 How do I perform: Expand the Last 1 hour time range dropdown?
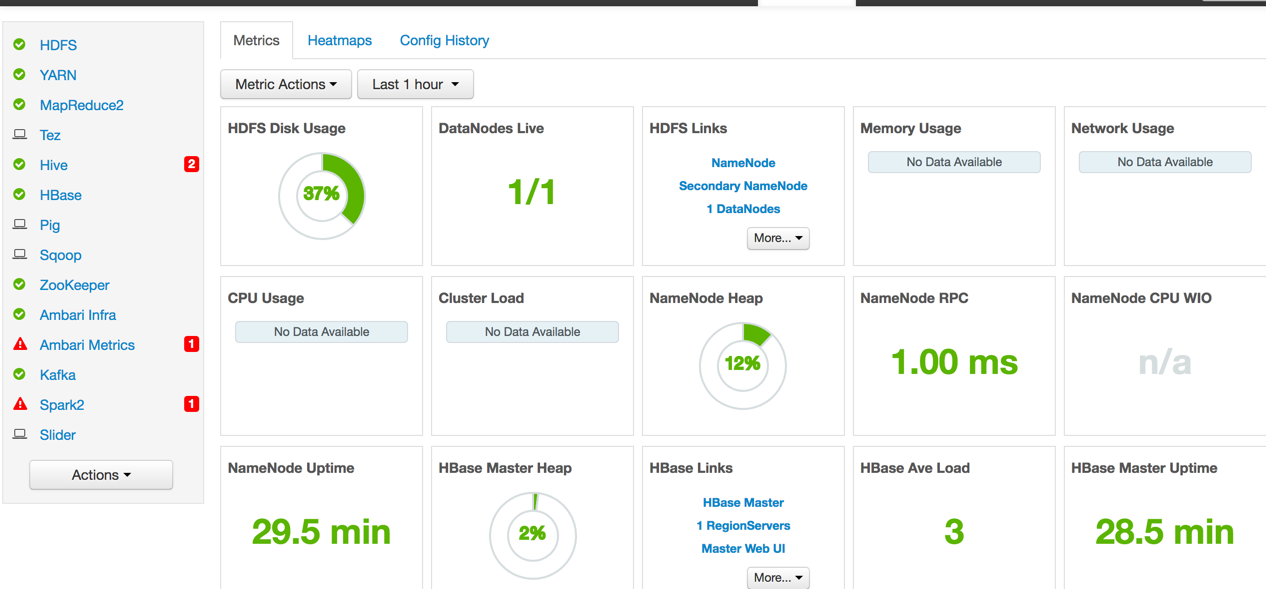415,85
